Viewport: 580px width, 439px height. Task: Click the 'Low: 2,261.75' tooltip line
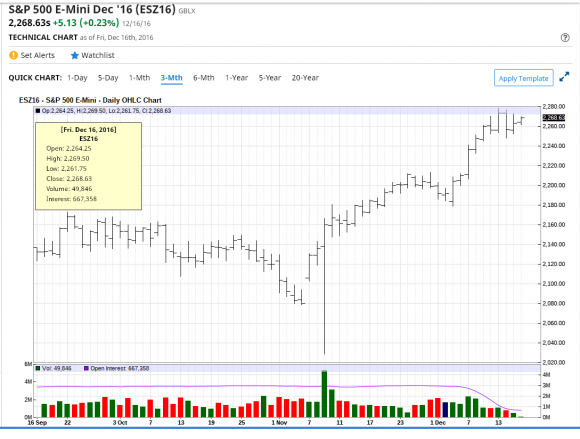pos(67,169)
